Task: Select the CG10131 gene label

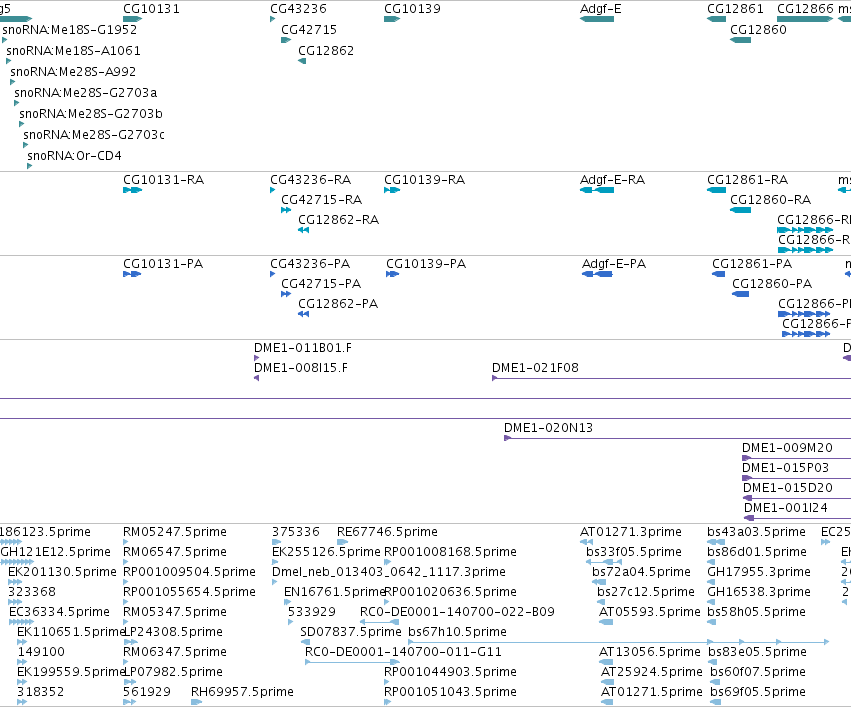Action: 151,9
